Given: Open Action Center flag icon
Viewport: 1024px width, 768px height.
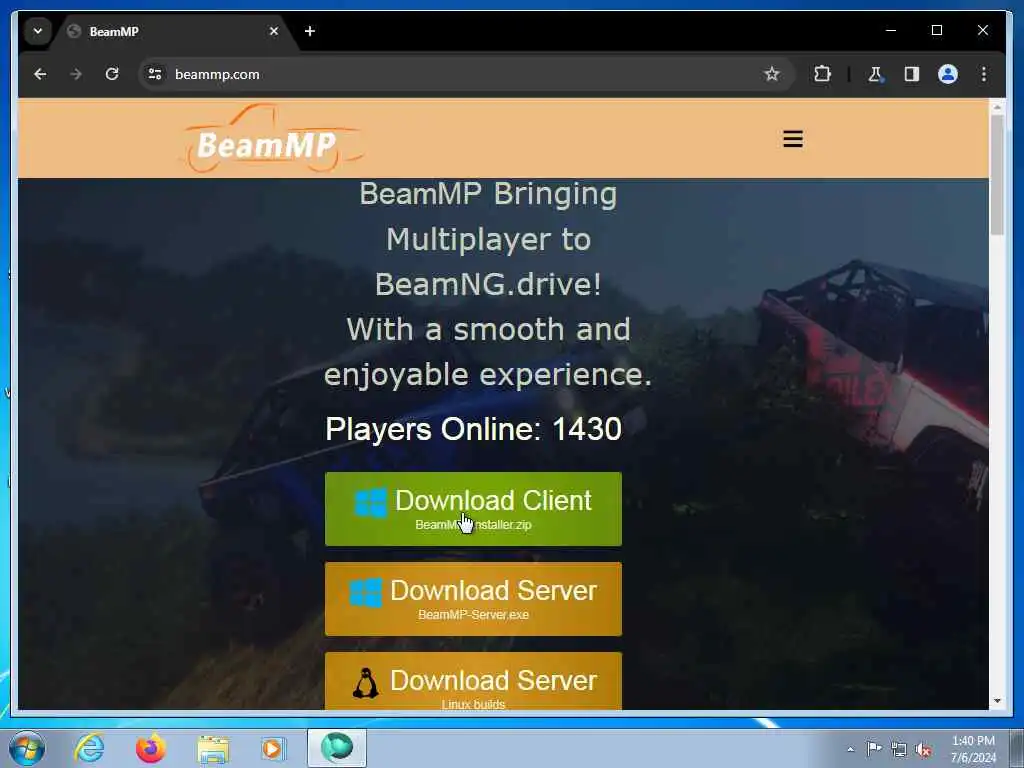Looking at the screenshot, I should point(874,749).
